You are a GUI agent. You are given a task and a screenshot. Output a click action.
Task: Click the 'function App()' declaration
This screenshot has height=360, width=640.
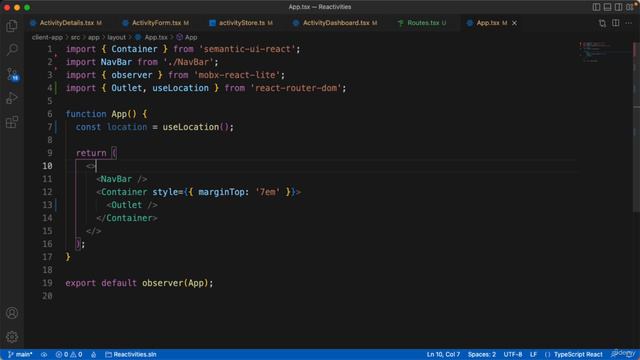click(101, 114)
